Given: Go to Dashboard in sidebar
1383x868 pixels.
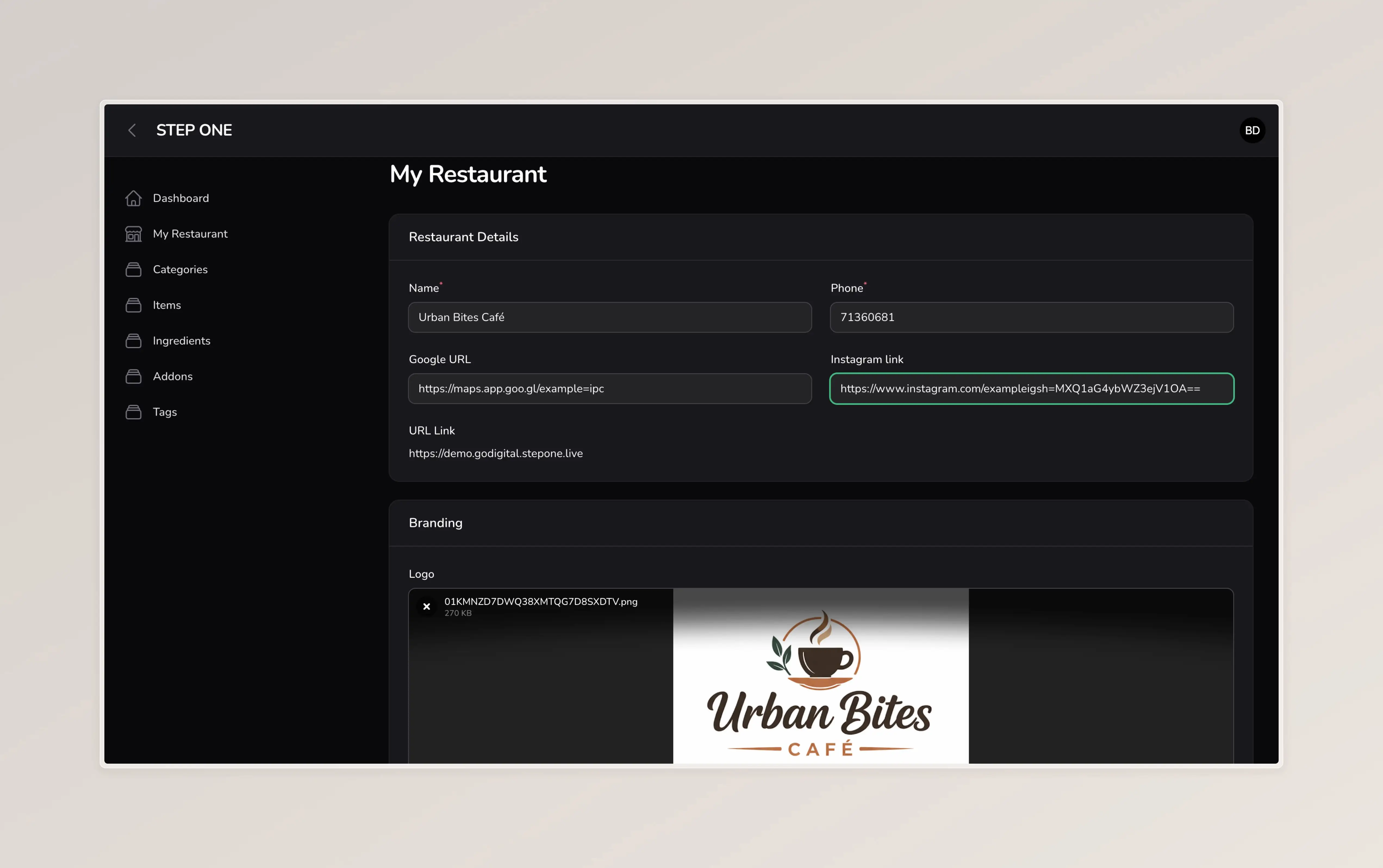Looking at the screenshot, I should coord(181,198).
